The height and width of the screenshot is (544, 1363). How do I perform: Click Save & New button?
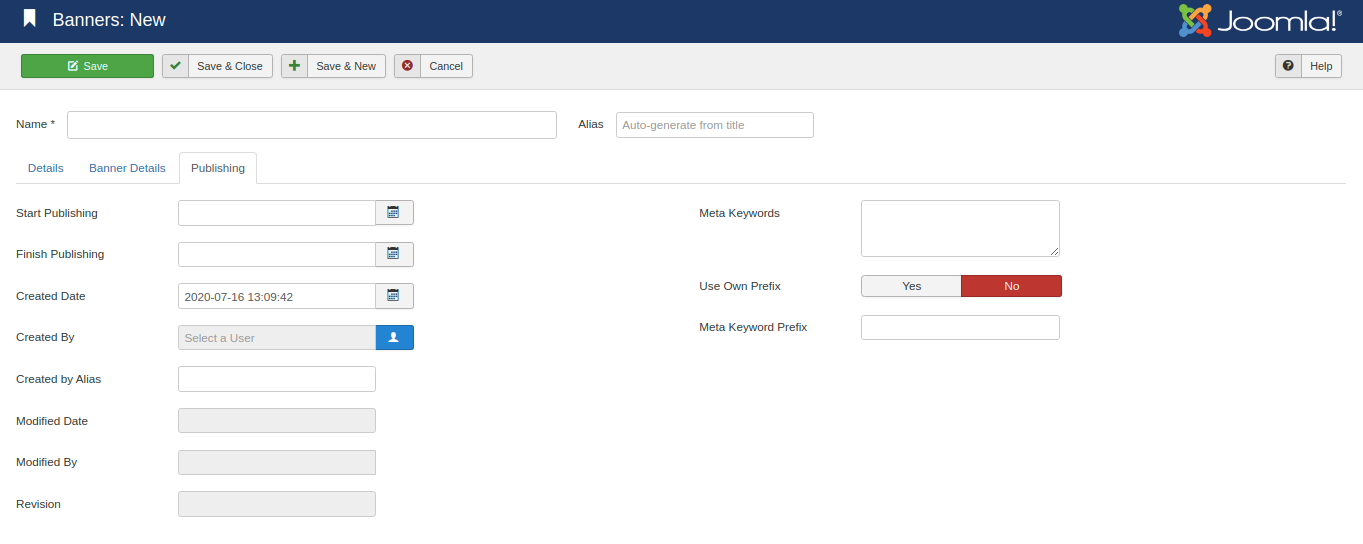[x=333, y=66]
